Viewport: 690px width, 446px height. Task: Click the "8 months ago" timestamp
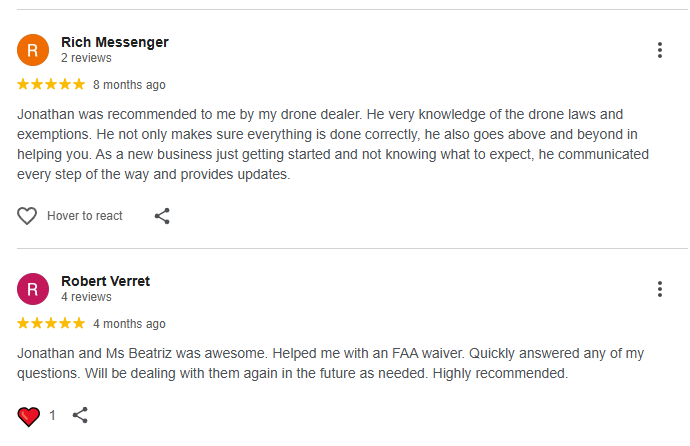tap(129, 85)
